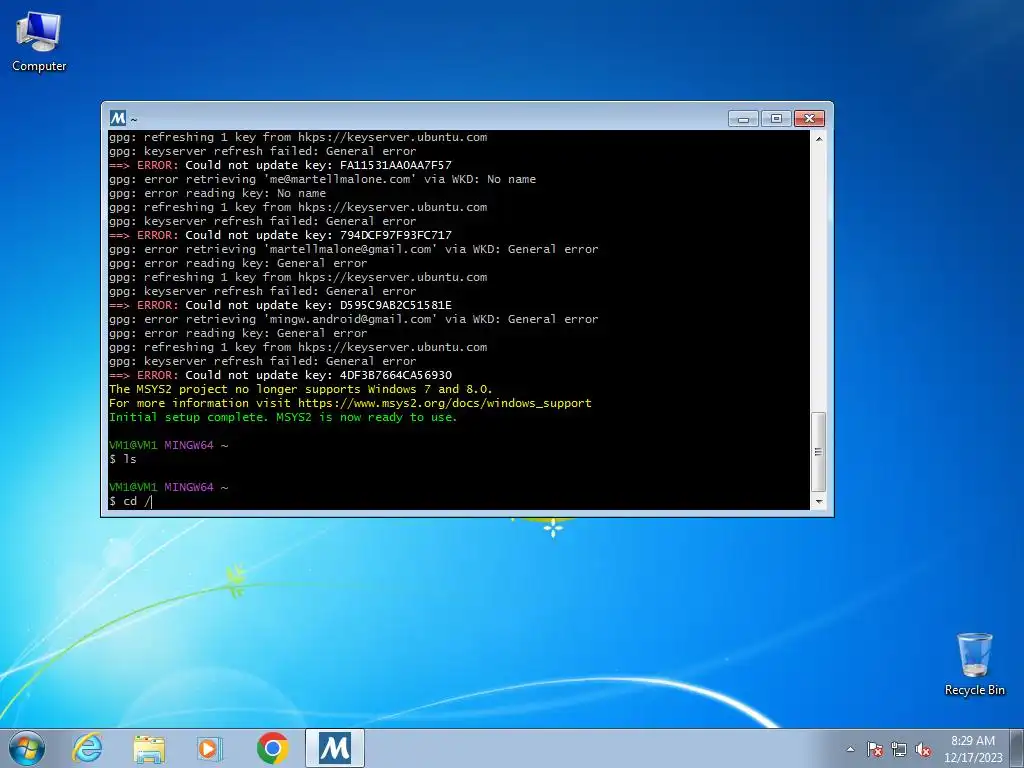Click key ID 794DCF97F93FC717 text
Image resolution: width=1024 pixels, height=768 pixels.
tap(396, 235)
